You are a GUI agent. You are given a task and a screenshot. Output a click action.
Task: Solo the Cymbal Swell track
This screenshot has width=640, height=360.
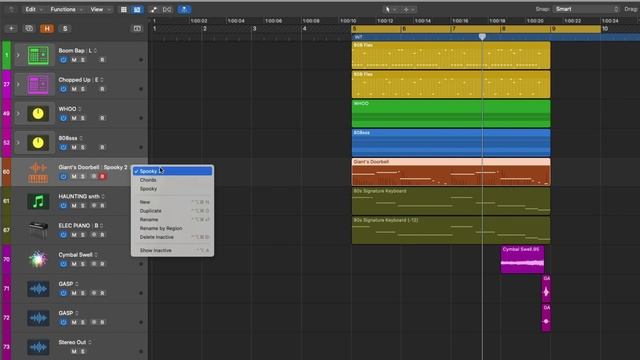point(83,264)
